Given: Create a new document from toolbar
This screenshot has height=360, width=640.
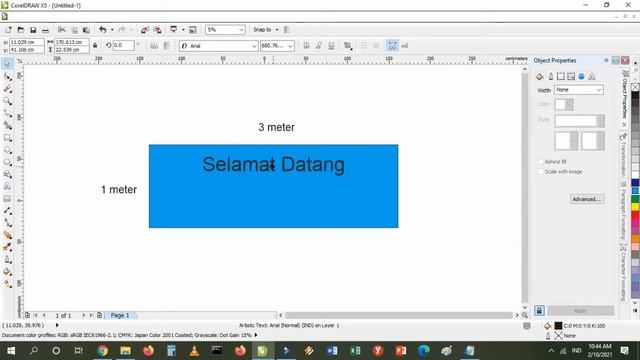Looking at the screenshot, I should click(x=8, y=30).
